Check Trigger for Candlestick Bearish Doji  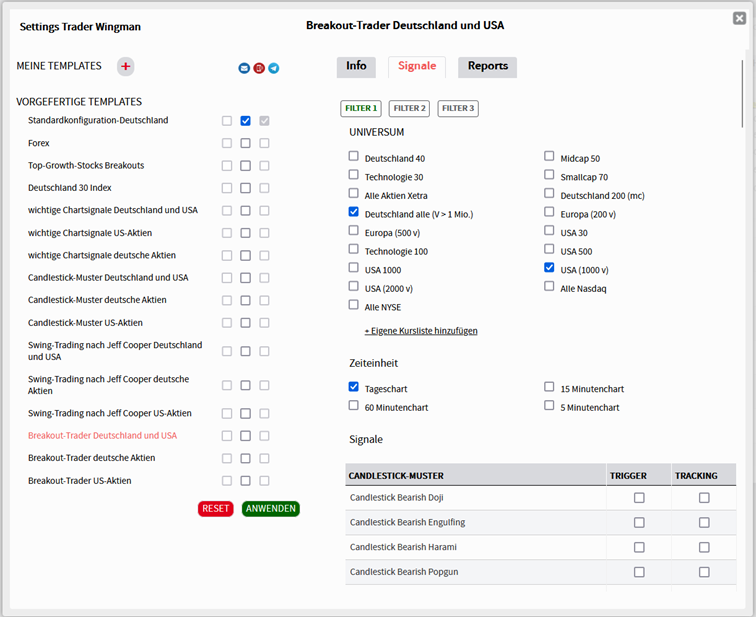639,498
